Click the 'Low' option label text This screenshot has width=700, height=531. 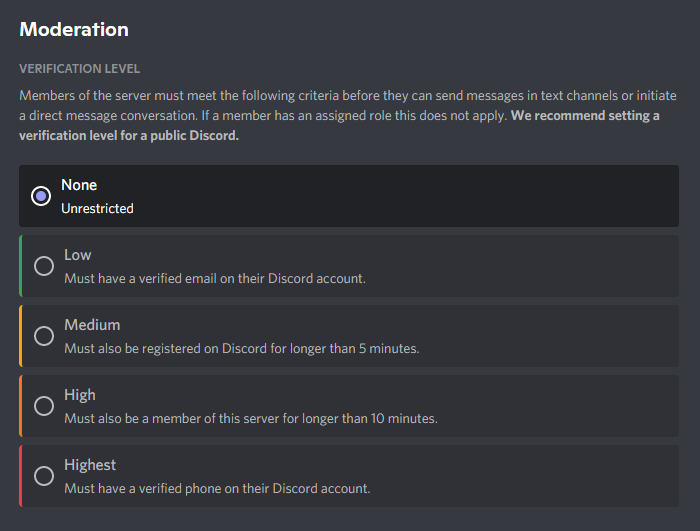pyautogui.click(x=78, y=255)
